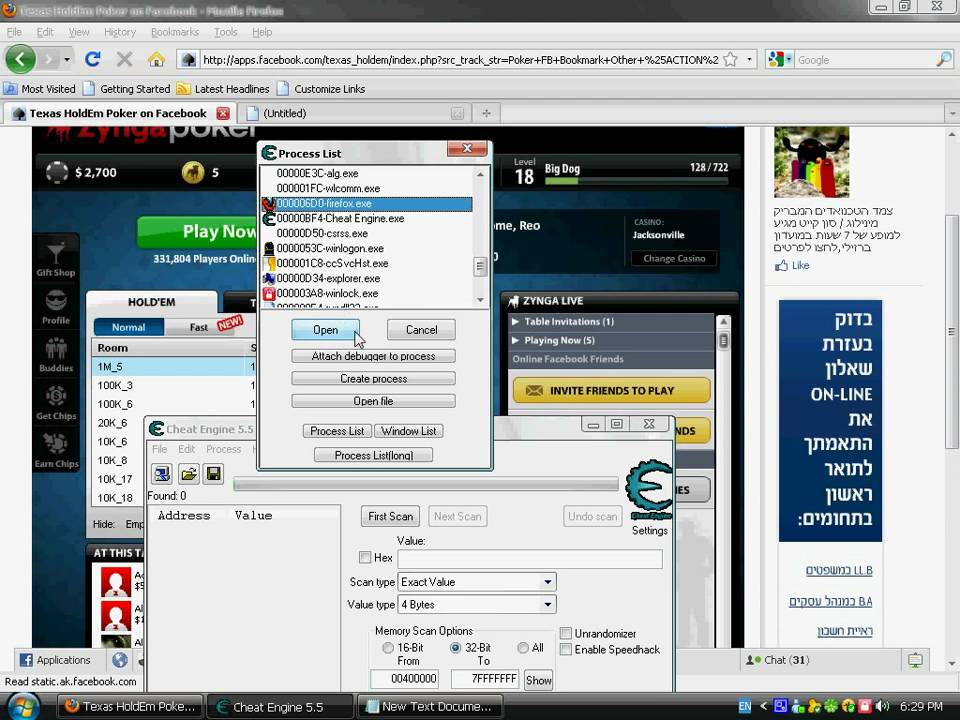The height and width of the screenshot is (720, 960).
Task: Click Window List button
Action: [x=408, y=431]
